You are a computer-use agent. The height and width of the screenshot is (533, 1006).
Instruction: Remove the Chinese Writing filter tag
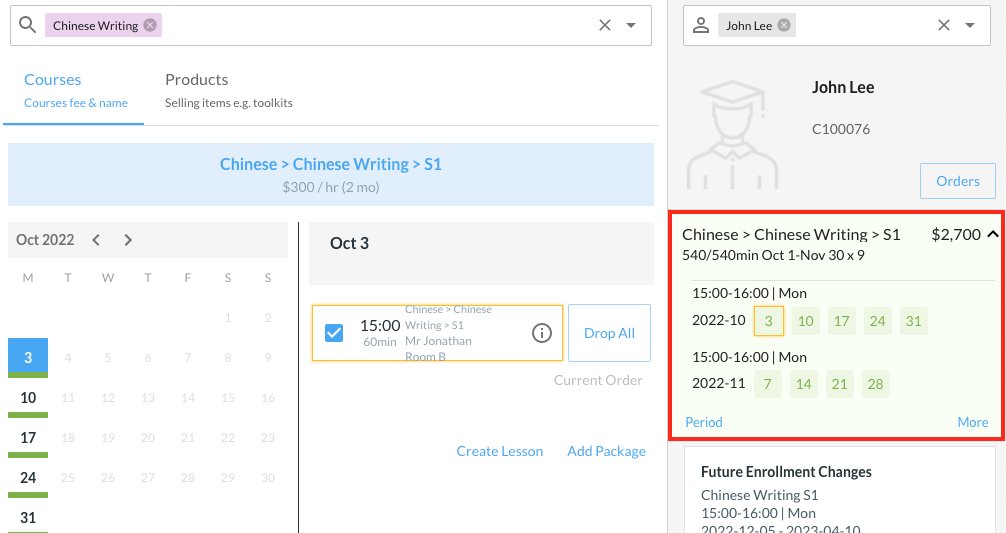click(150, 26)
